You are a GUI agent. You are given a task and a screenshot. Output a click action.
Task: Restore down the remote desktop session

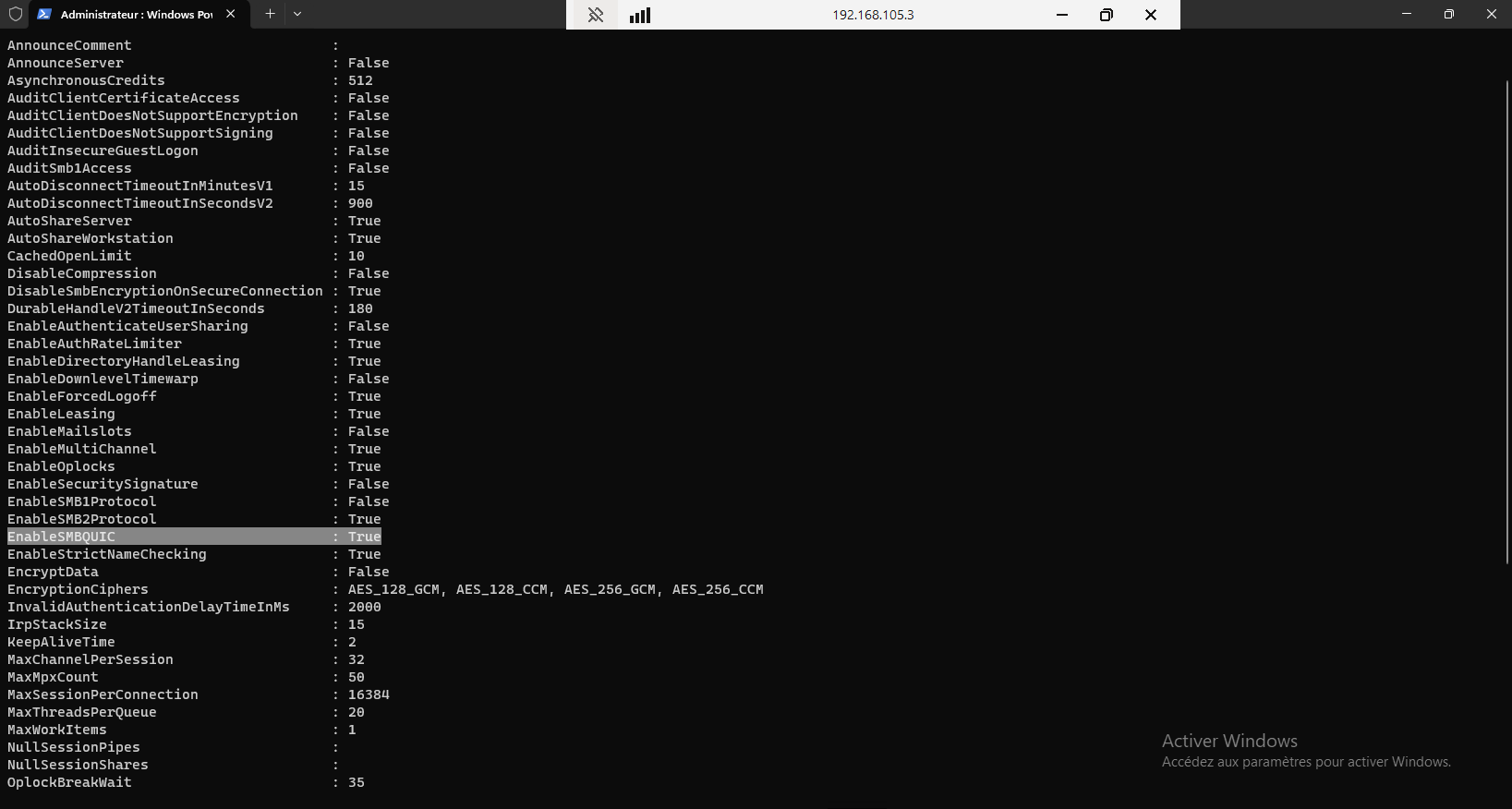(1106, 15)
